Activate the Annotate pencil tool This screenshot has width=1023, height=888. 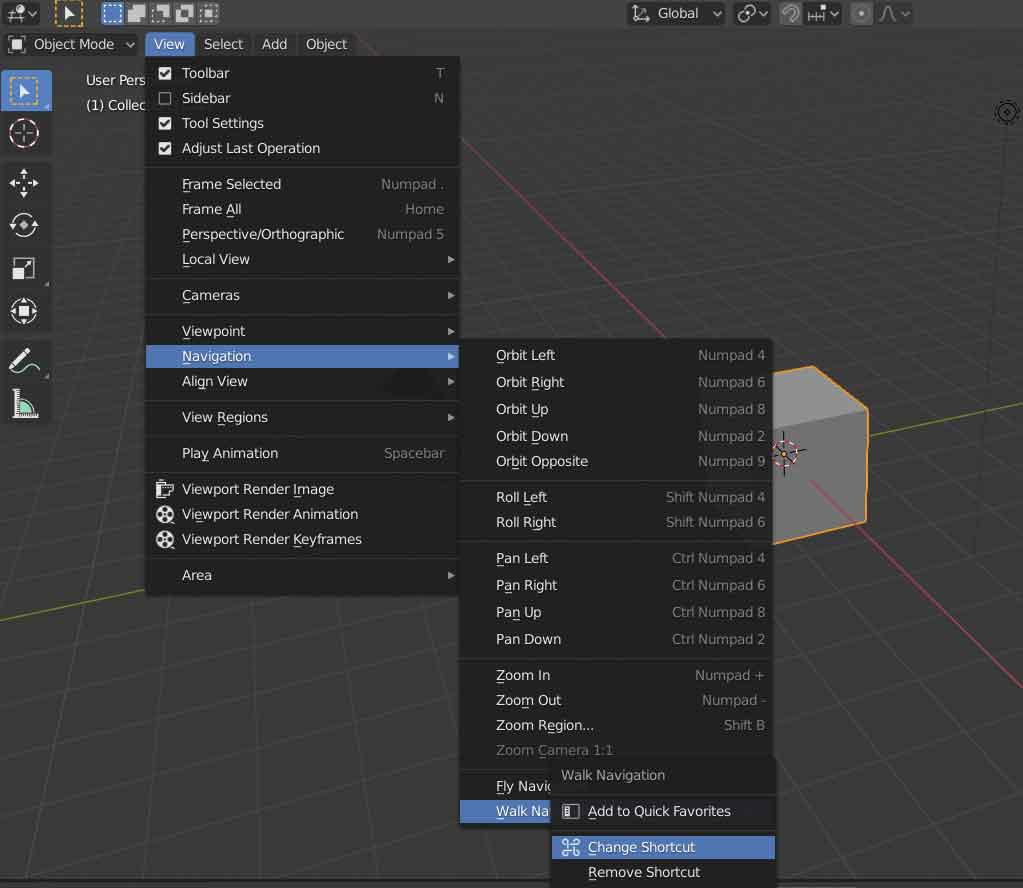click(24, 361)
